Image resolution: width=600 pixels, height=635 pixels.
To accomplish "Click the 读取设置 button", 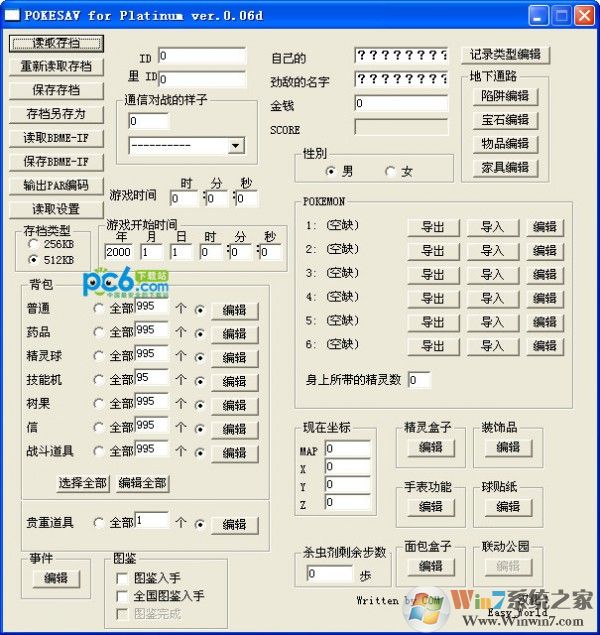I will (x=56, y=209).
